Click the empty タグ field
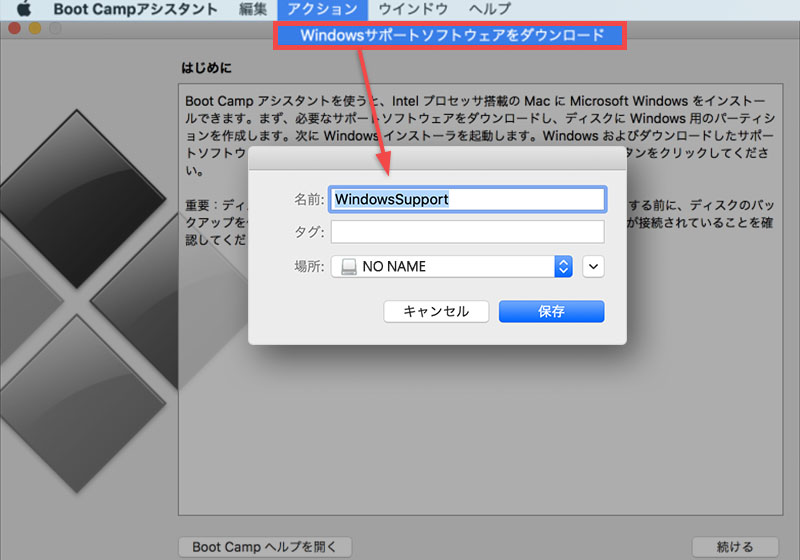Image resolution: width=800 pixels, height=560 pixels. point(467,232)
